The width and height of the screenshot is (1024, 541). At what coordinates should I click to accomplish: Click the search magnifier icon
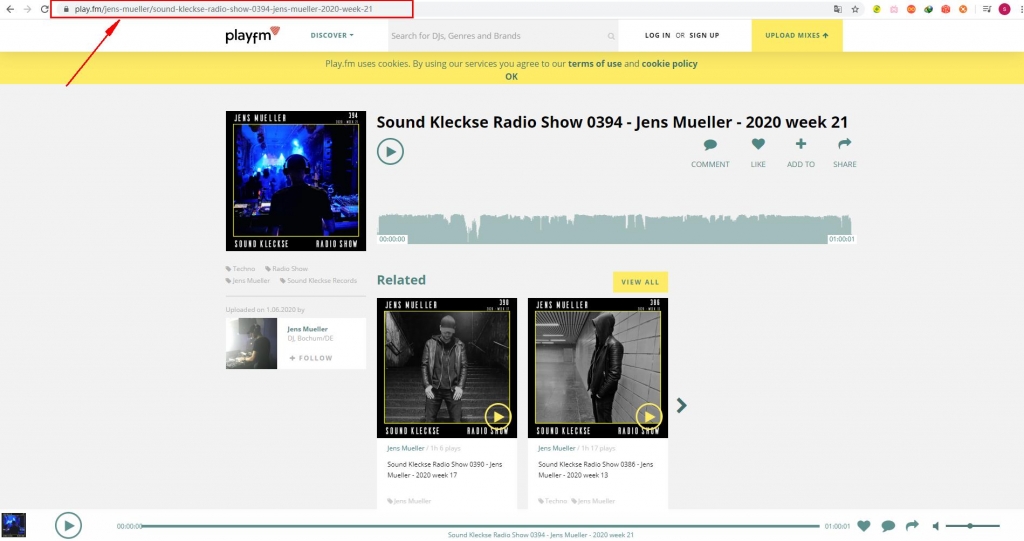pos(611,36)
